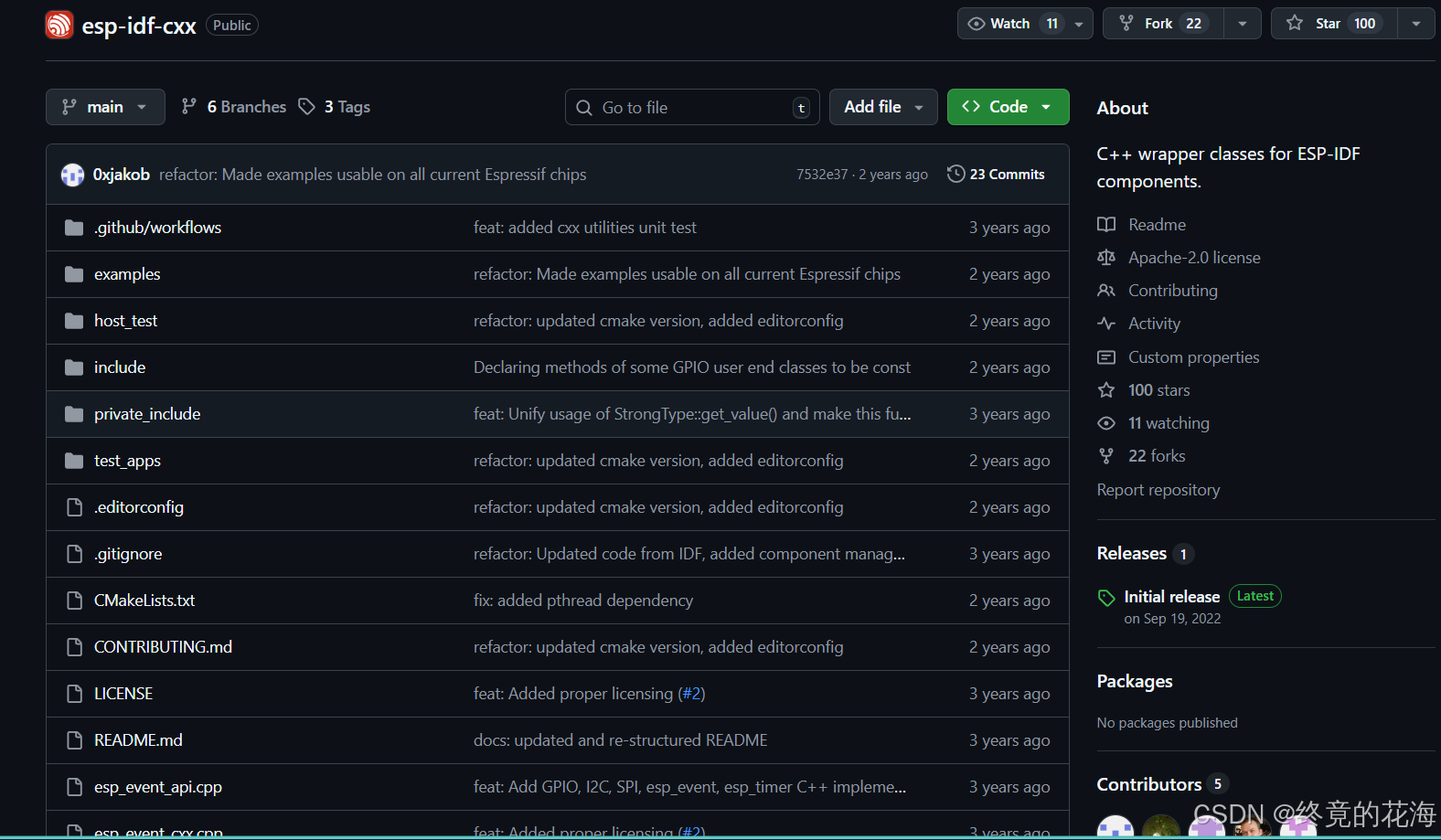Image resolution: width=1441 pixels, height=840 pixels.
Task: Click the folder icon for private_include
Action: [74, 414]
